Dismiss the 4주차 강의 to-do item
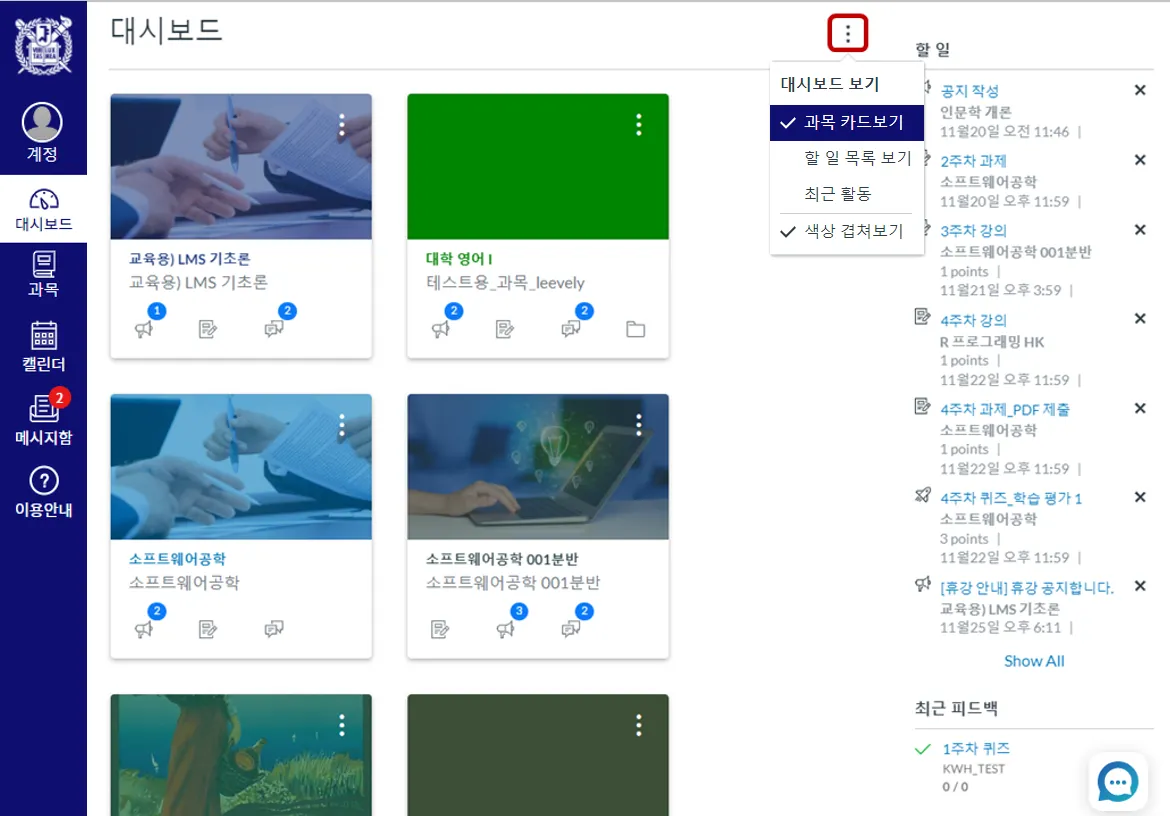The image size is (1170, 816). [1140, 318]
